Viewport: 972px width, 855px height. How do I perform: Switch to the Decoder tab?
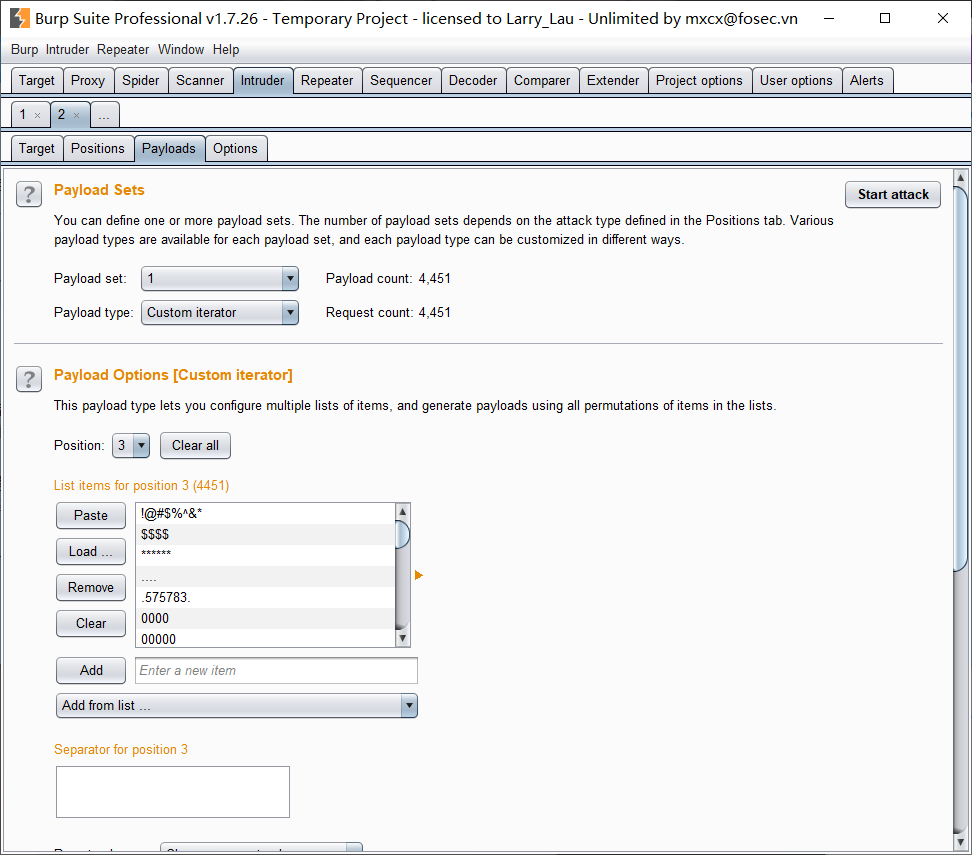473,81
